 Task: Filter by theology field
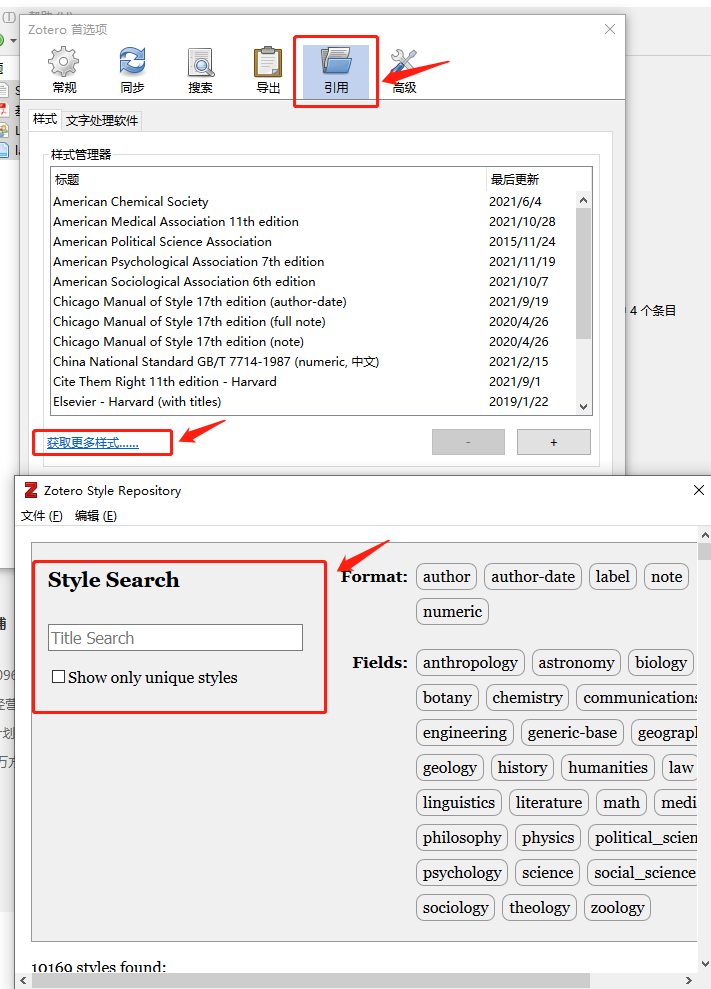tap(539, 907)
